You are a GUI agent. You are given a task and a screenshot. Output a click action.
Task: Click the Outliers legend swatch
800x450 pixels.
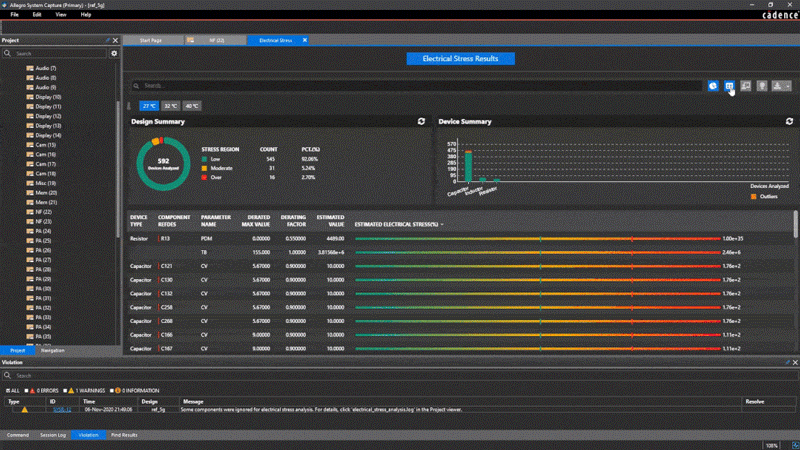[754, 196]
